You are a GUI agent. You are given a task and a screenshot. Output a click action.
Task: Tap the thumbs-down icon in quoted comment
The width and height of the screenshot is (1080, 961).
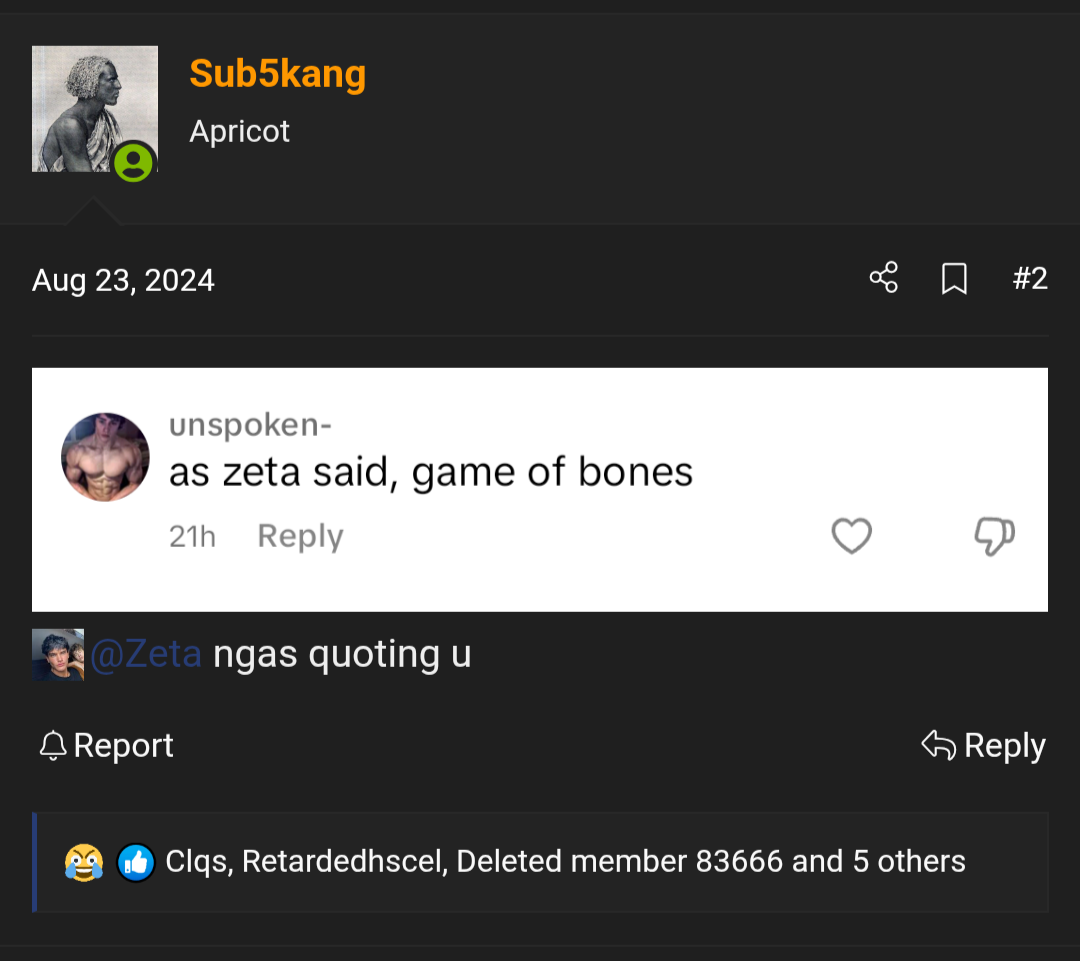994,537
